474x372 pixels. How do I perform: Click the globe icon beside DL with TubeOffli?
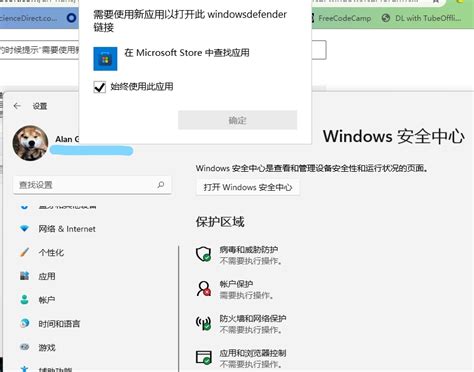[x=386, y=18]
